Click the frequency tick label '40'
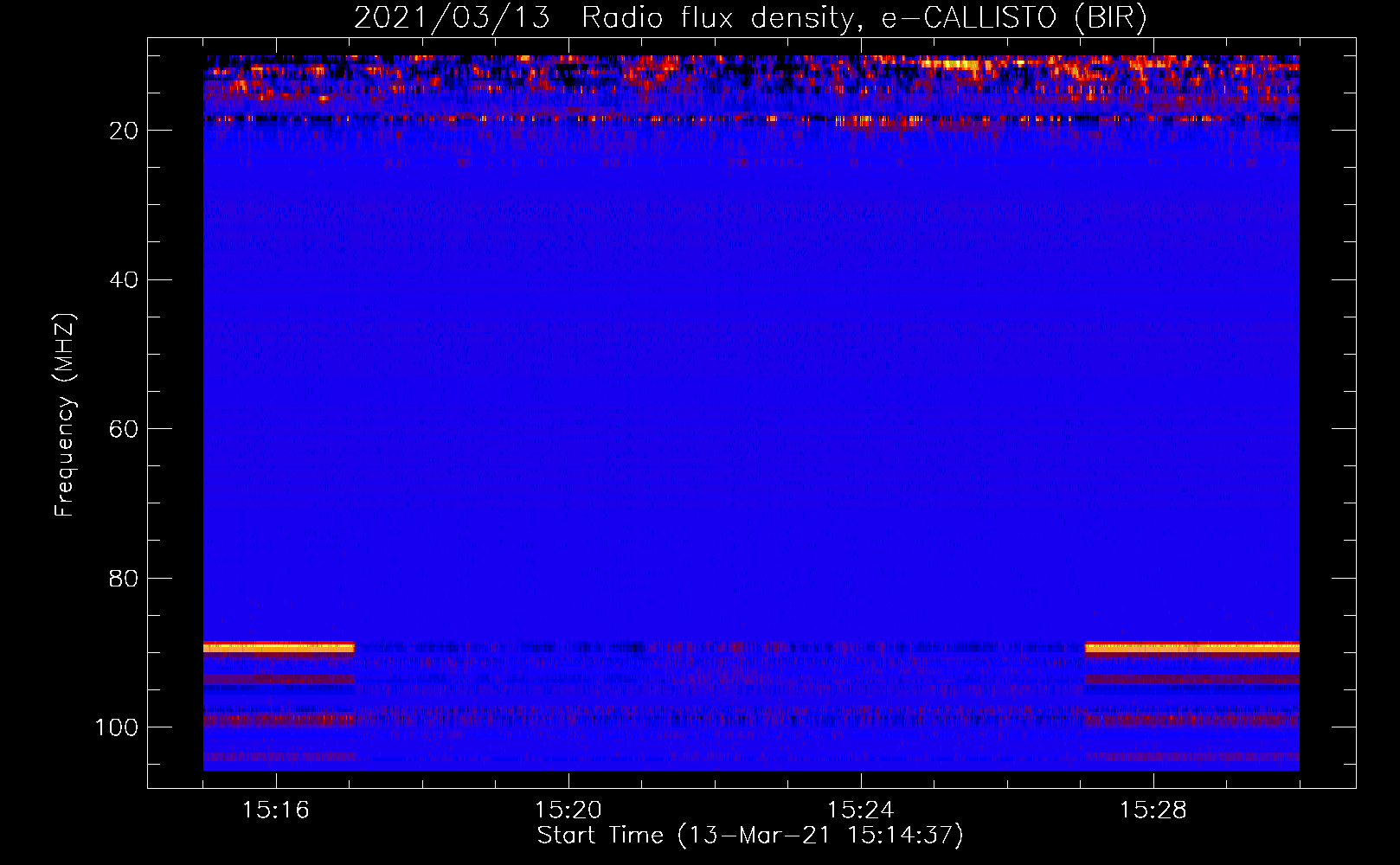Screen dimensions: 1400x865 124,279
